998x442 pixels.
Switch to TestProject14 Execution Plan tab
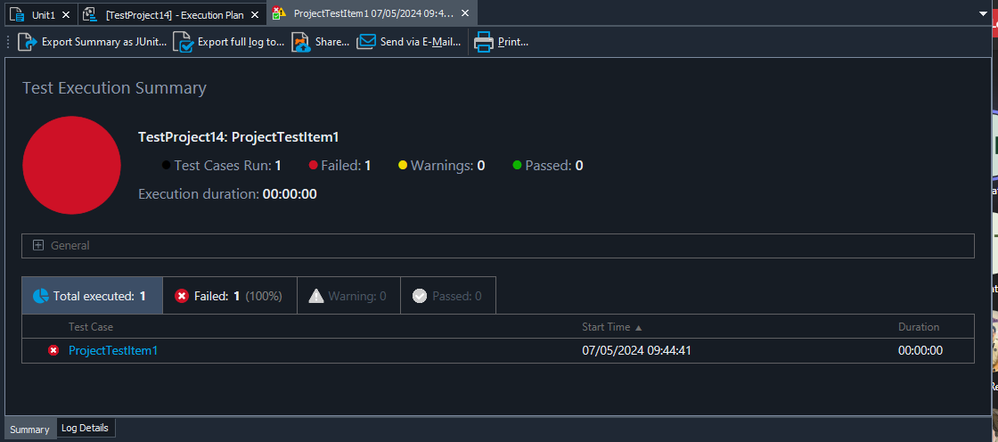pyautogui.click(x=172, y=14)
